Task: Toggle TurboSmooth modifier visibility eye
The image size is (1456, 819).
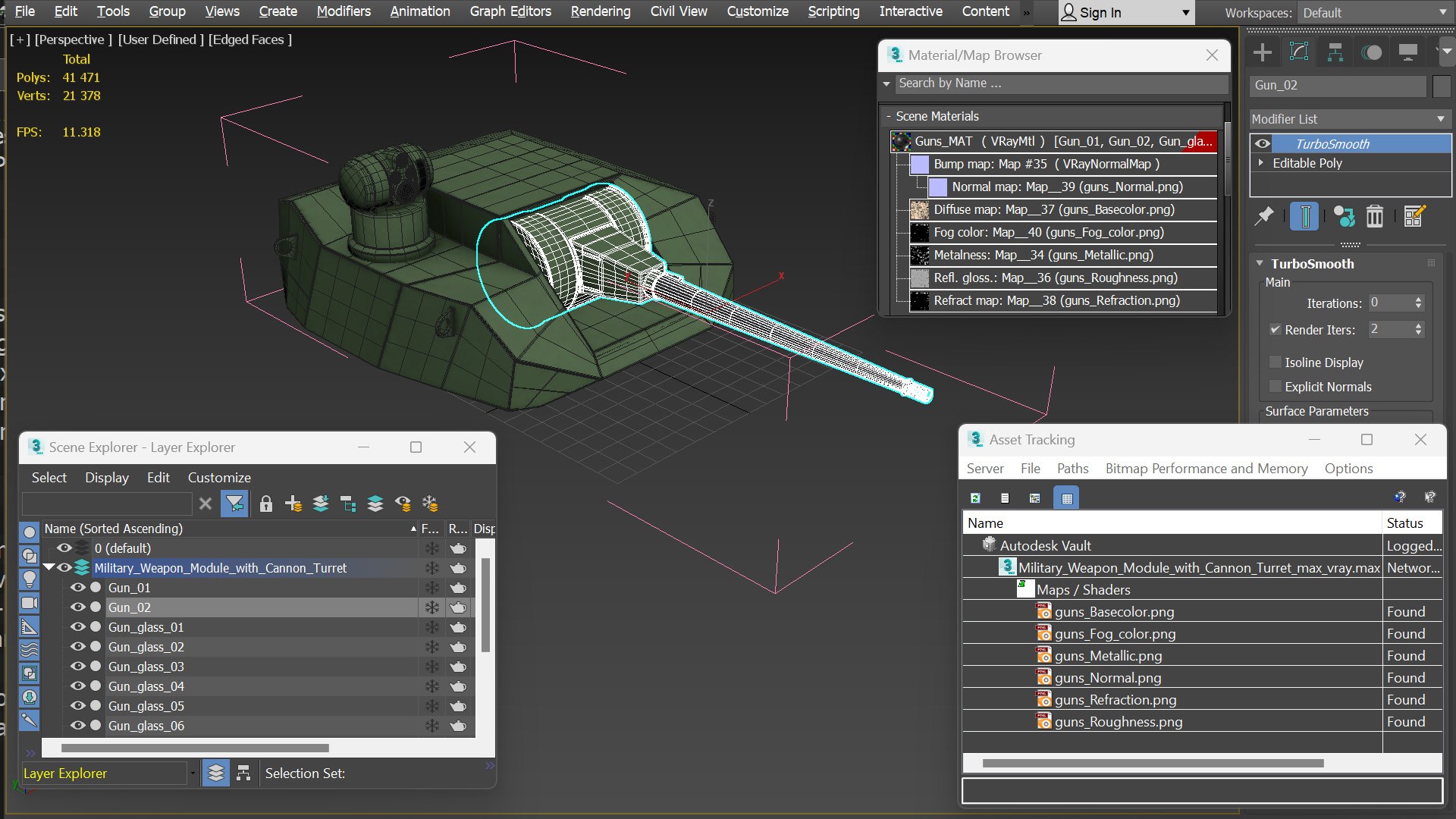Action: [x=1263, y=144]
